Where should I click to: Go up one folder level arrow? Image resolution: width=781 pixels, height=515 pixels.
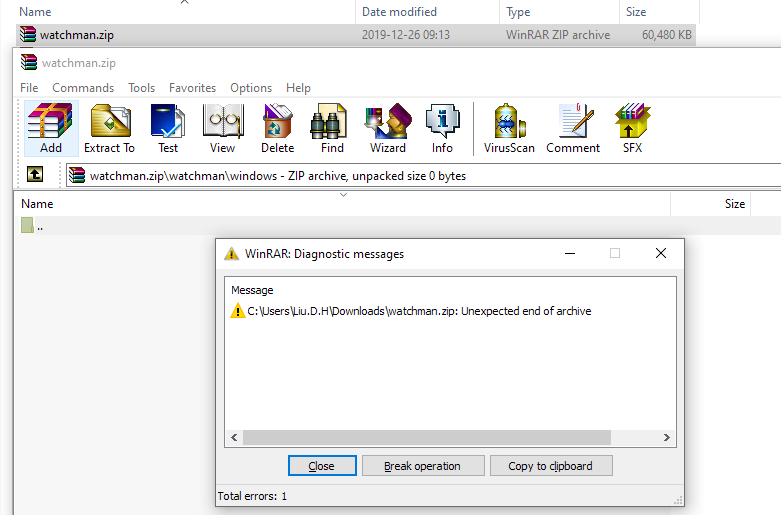35,174
